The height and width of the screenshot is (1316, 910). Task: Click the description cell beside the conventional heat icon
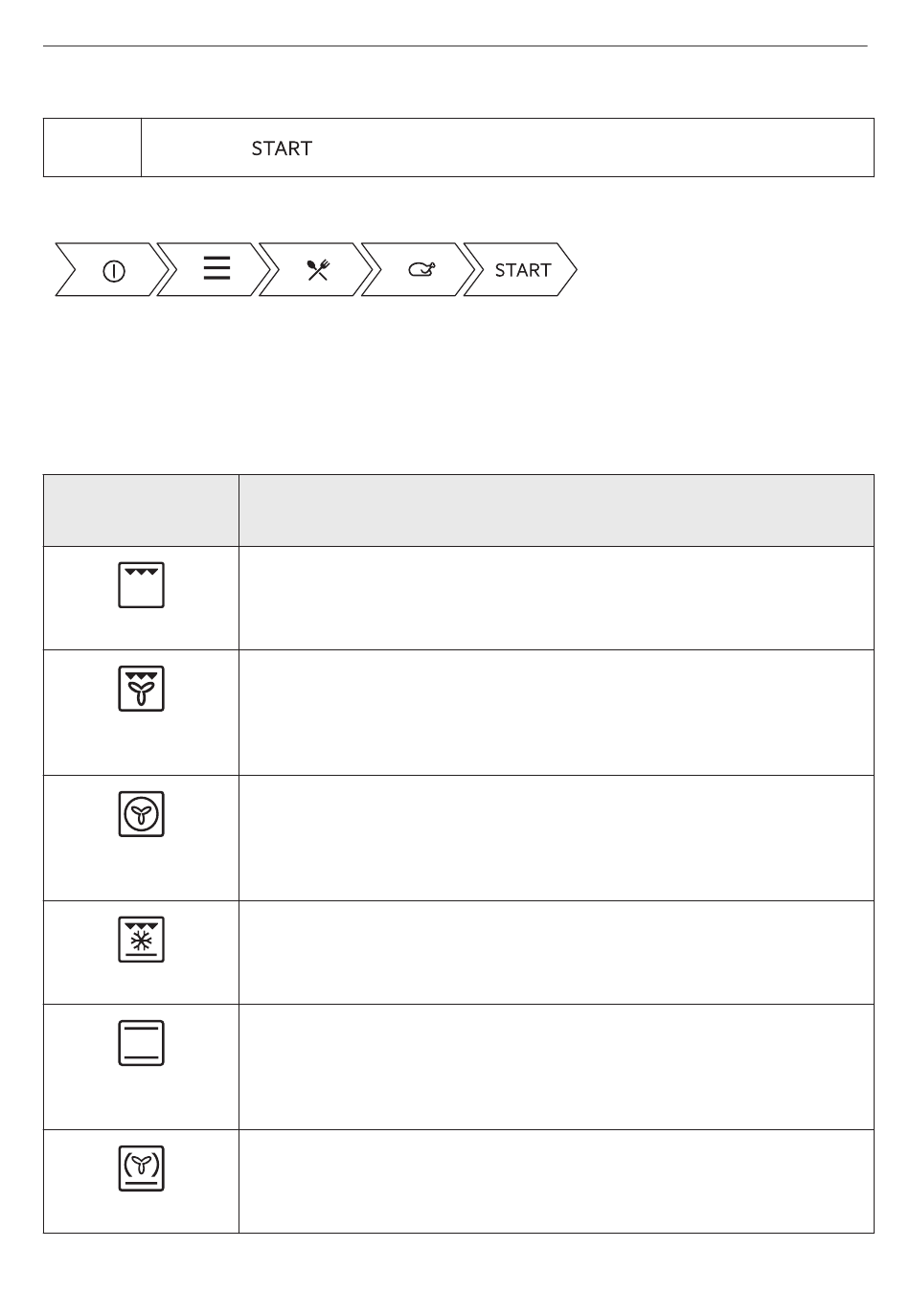click(x=557, y=1067)
